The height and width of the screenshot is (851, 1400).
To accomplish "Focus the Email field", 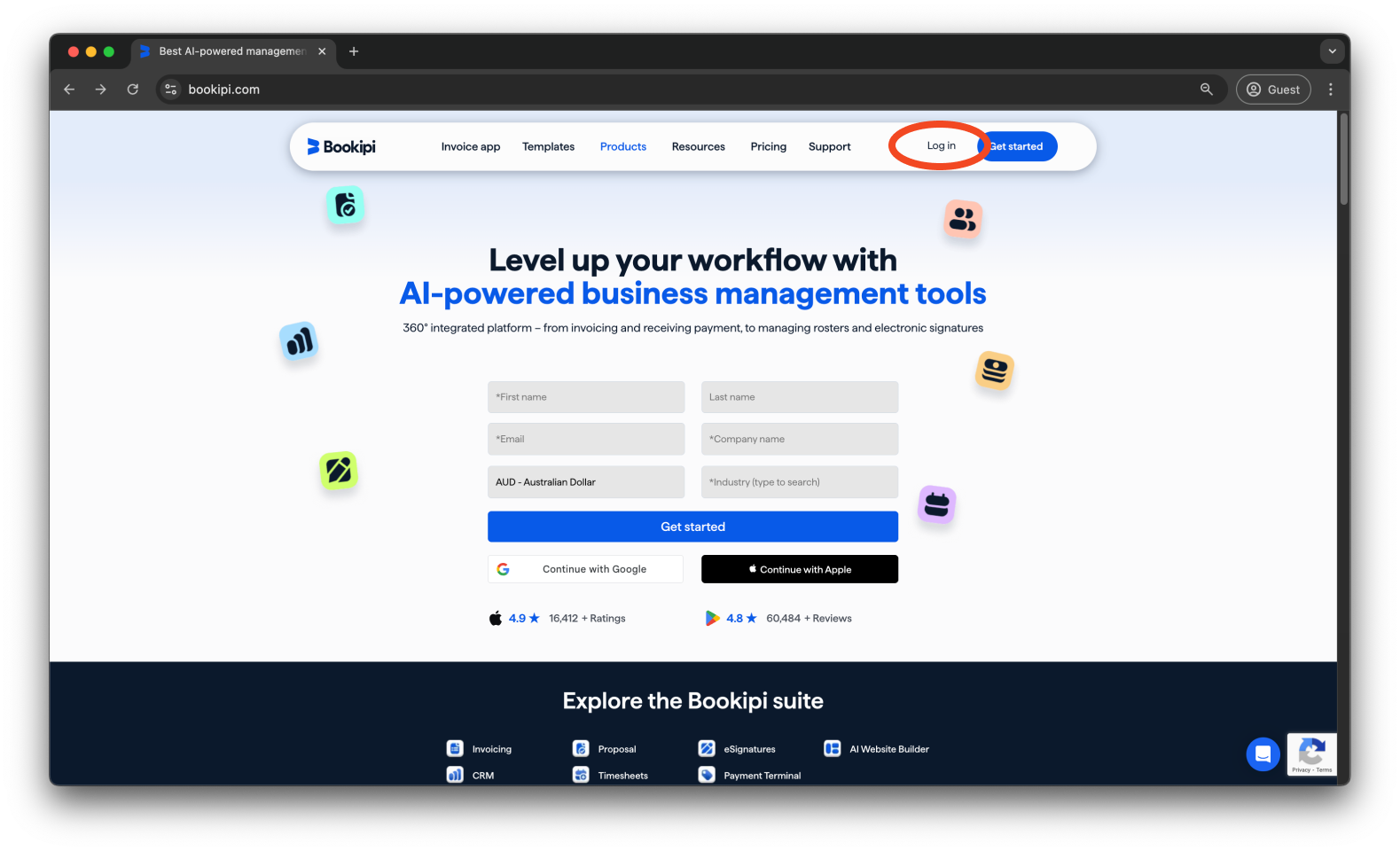I will point(586,439).
